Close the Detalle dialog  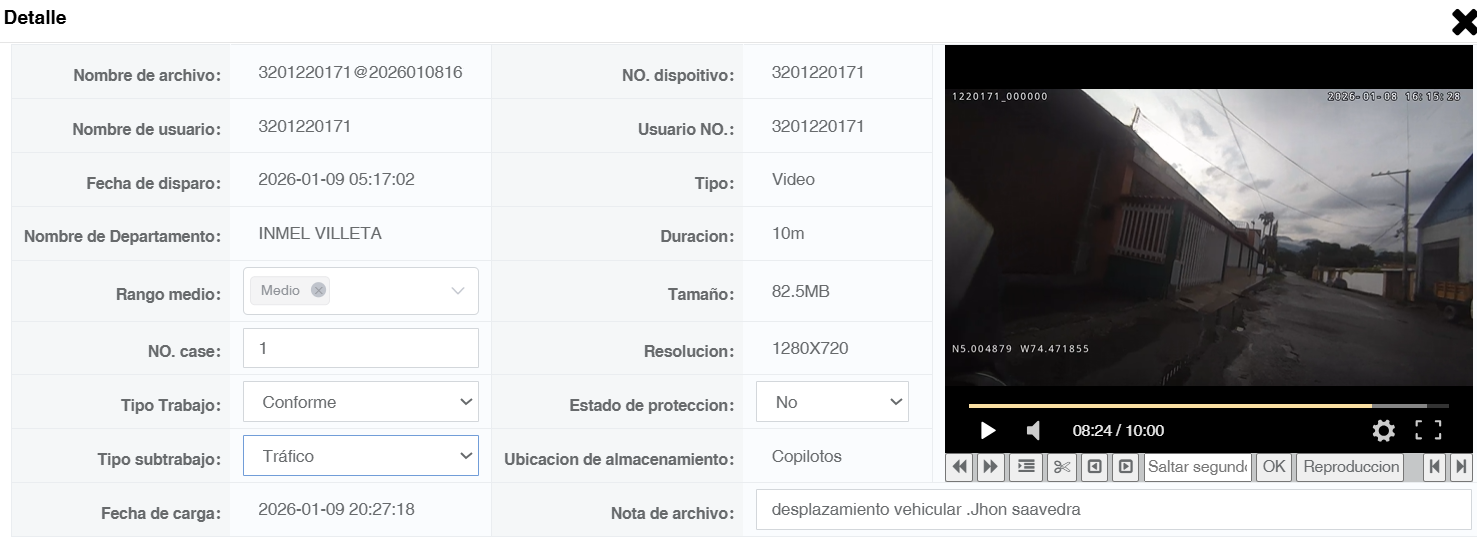click(1464, 21)
